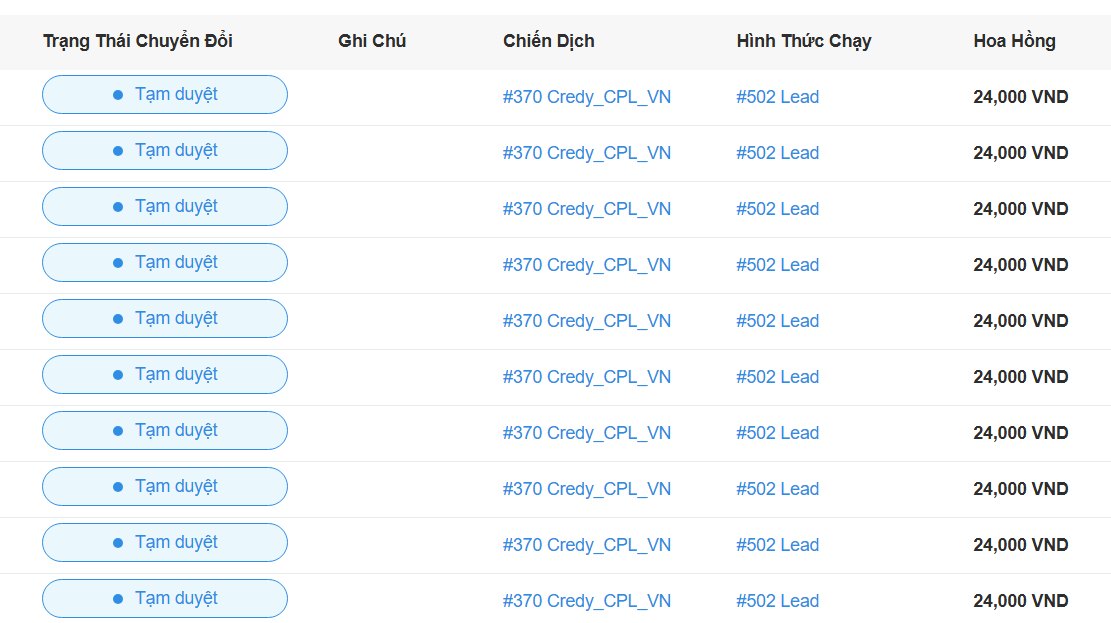This screenshot has width=1111, height=623.
Task: Open '#502 Lead' link in third row
Action: point(777,209)
